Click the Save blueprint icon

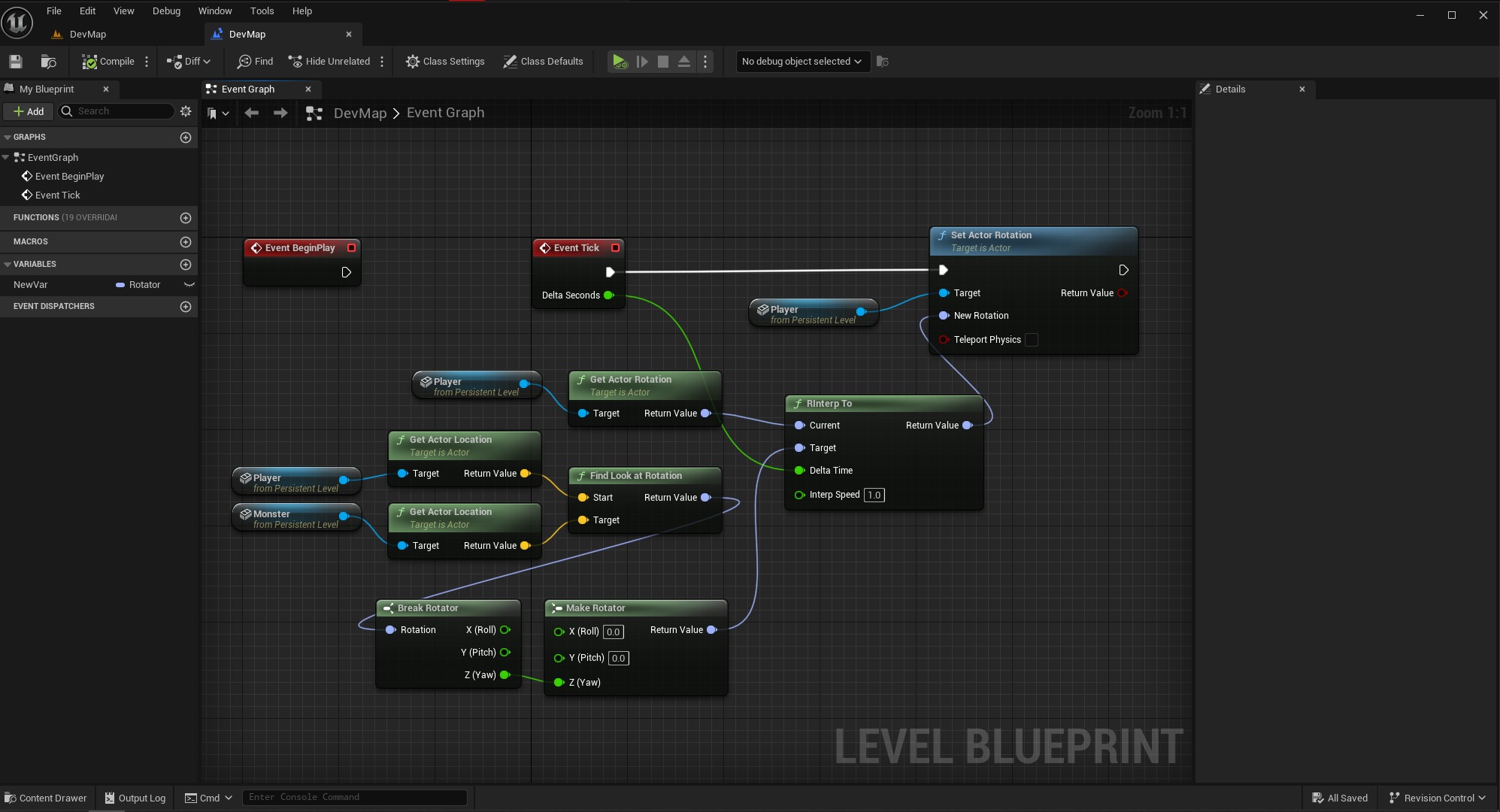point(16,62)
